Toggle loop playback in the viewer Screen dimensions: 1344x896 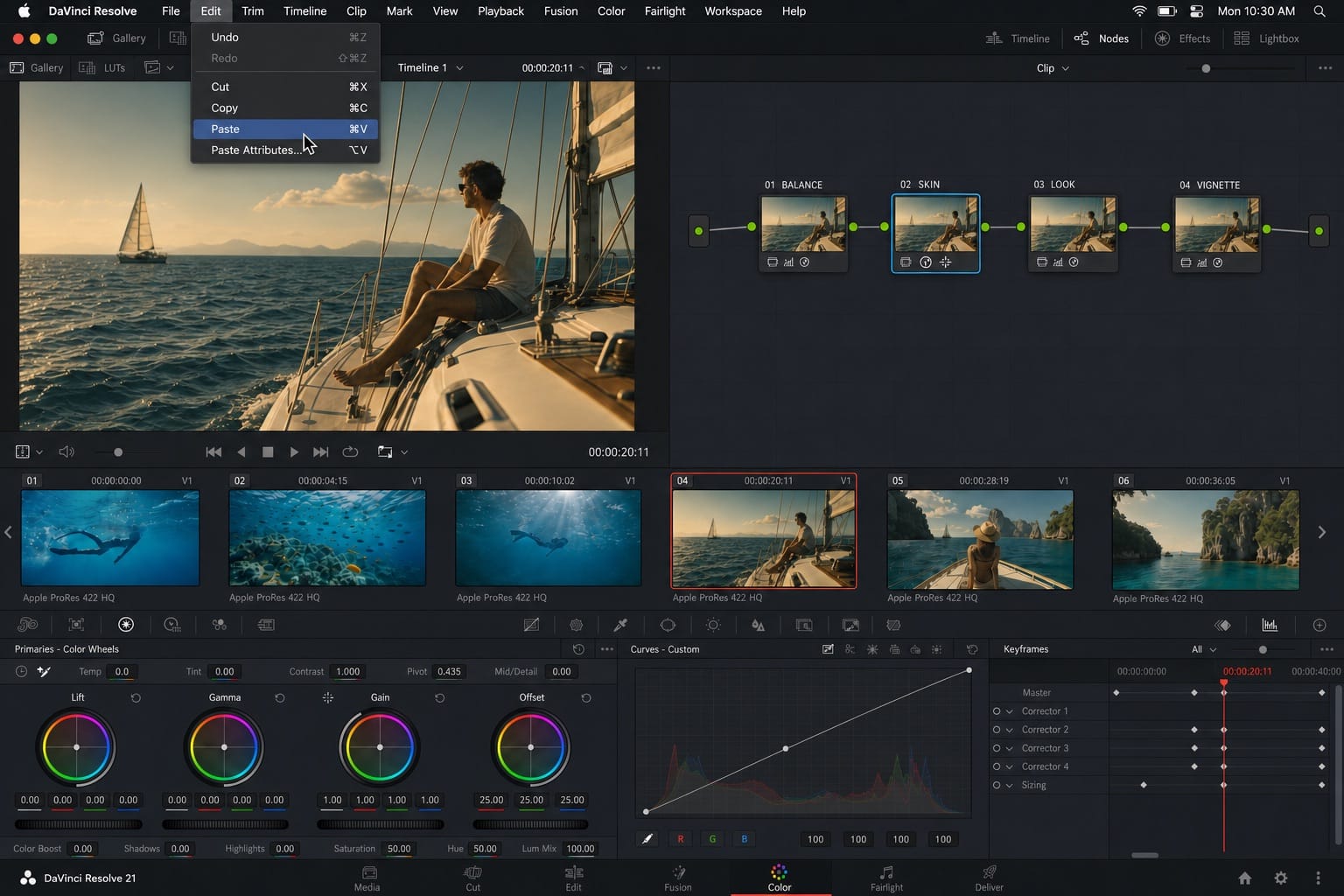coord(350,451)
